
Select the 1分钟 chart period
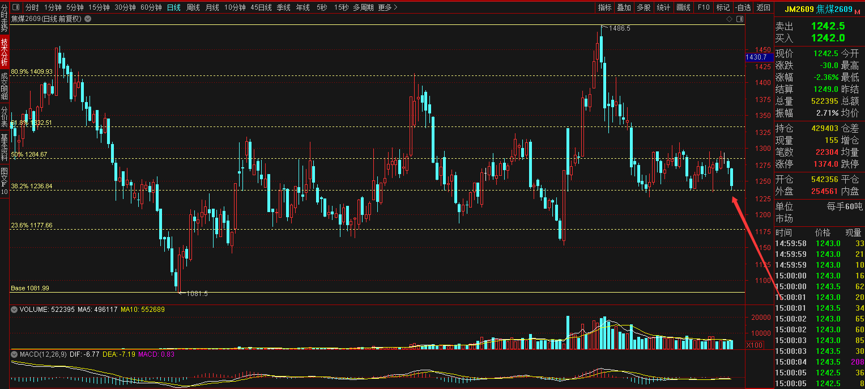pyautogui.click(x=52, y=7)
